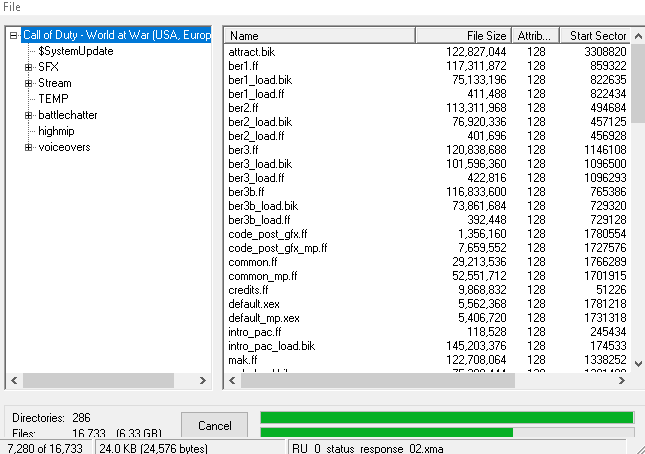Viewport: 645px width, 454px height.
Task: Click the file list horizontal scrollbar thumb
Action: pyautogui.click(x=378, y=380)
